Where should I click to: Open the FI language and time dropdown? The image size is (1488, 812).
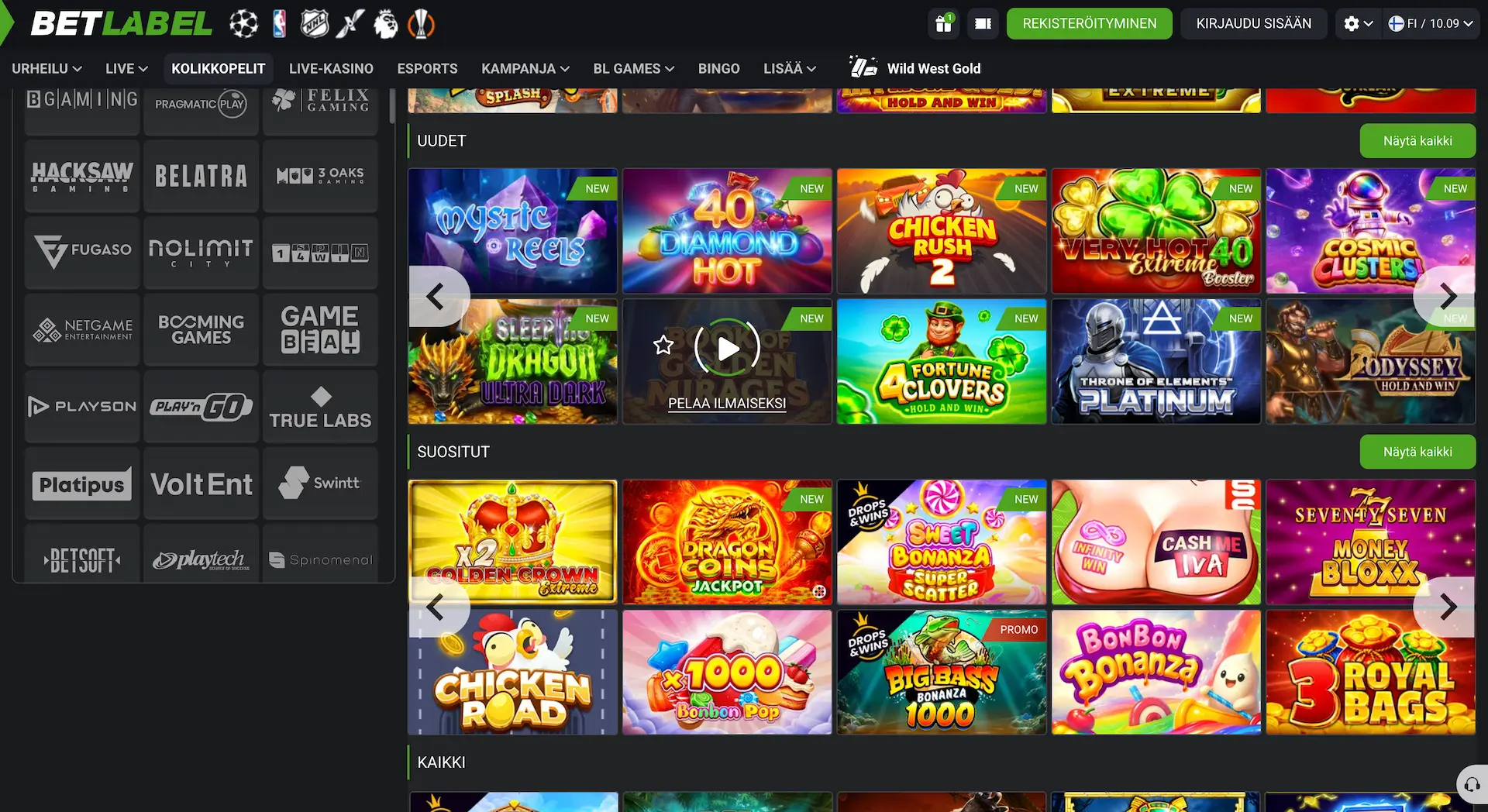click(1430, 24)
